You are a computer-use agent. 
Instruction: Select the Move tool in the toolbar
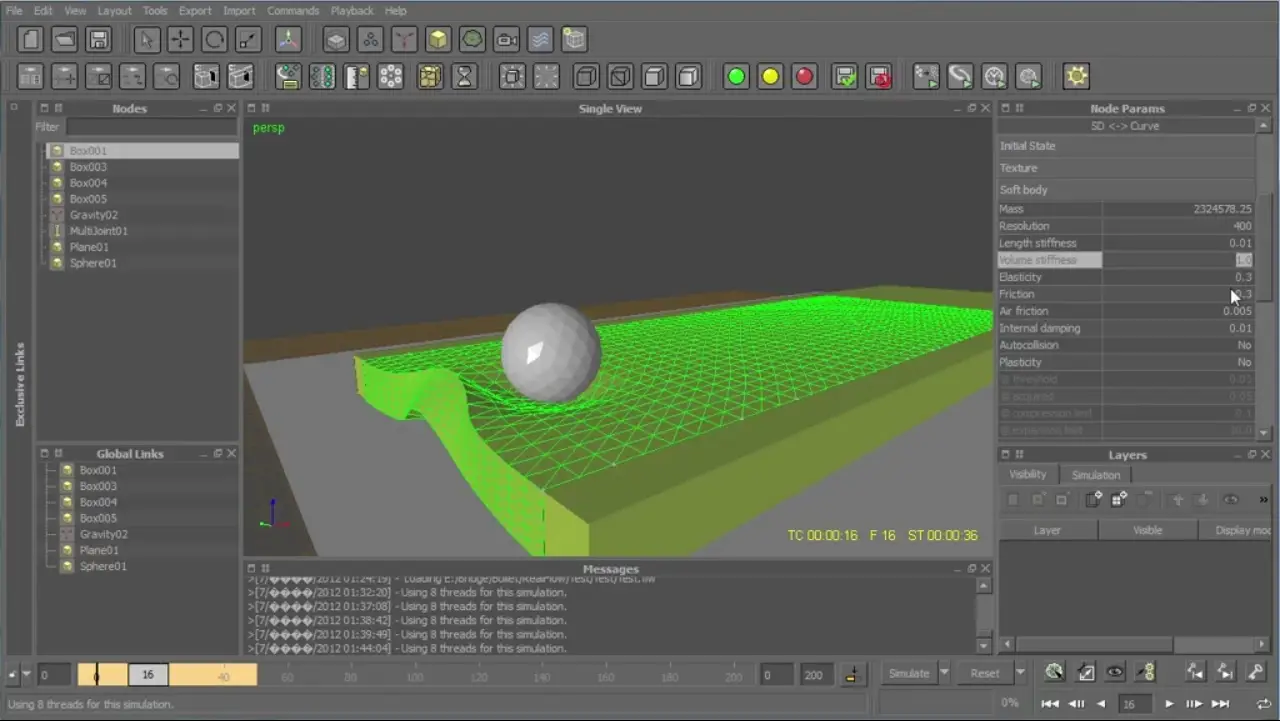[x=180, y=40]
